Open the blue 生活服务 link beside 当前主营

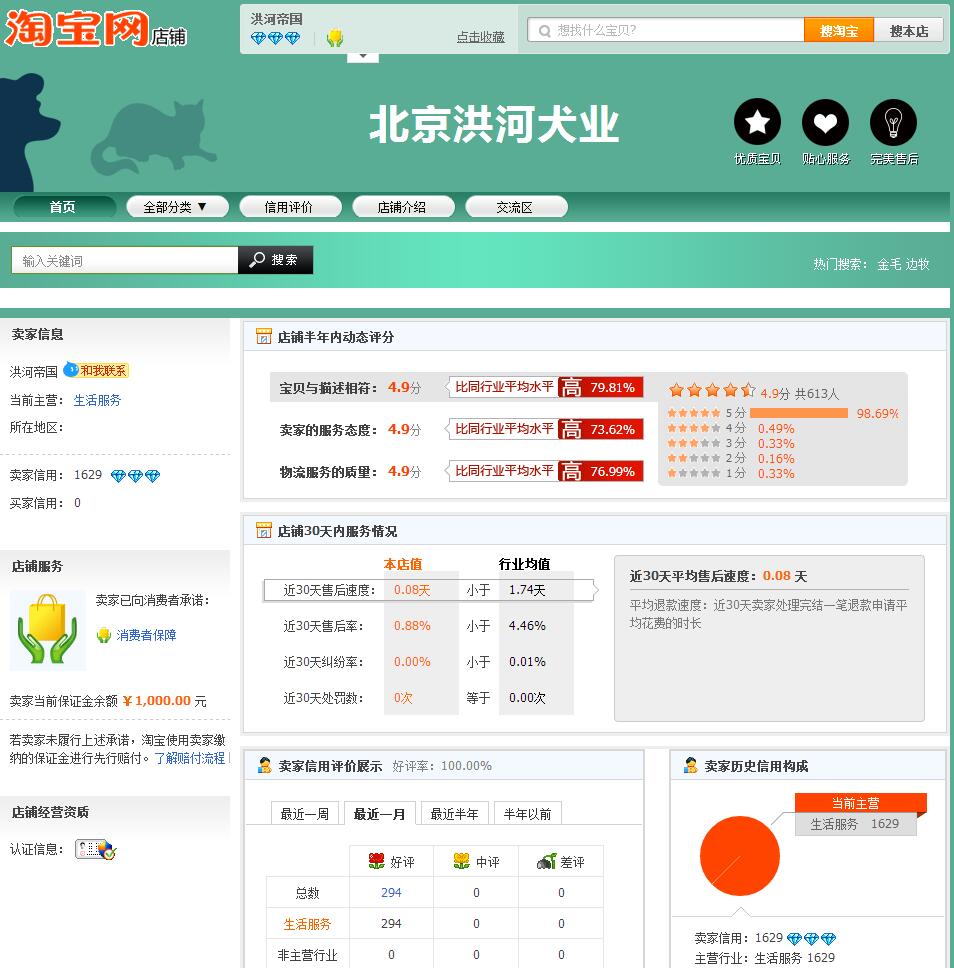(98, 400)
